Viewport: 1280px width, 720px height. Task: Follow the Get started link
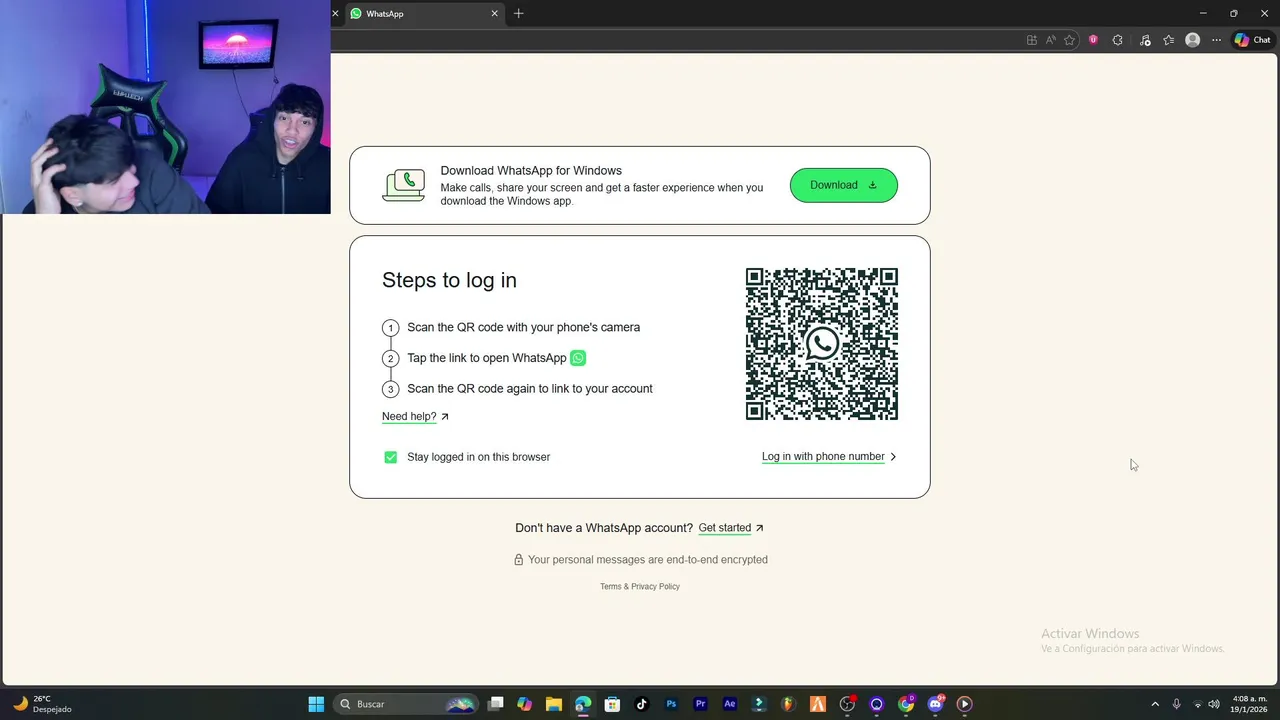731,528
